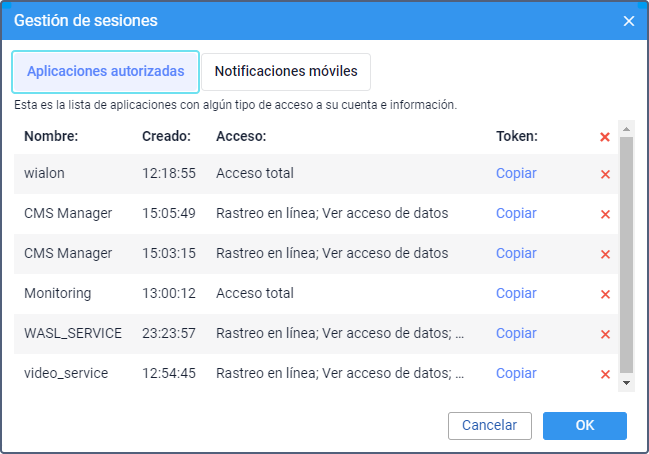649x454 pixels.
Task: Click the scrollbar up arrow
Action: (627, 129)
